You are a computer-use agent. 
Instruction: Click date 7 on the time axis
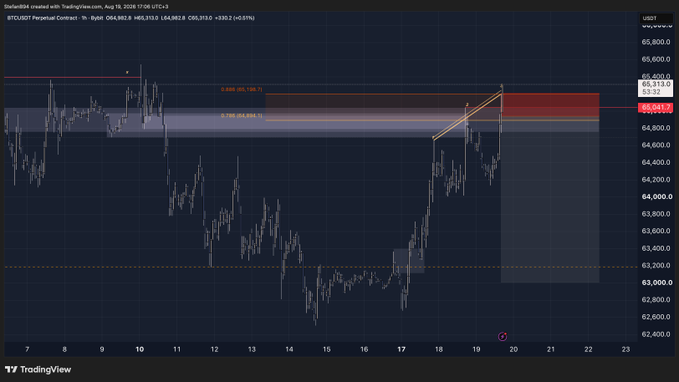27,349
